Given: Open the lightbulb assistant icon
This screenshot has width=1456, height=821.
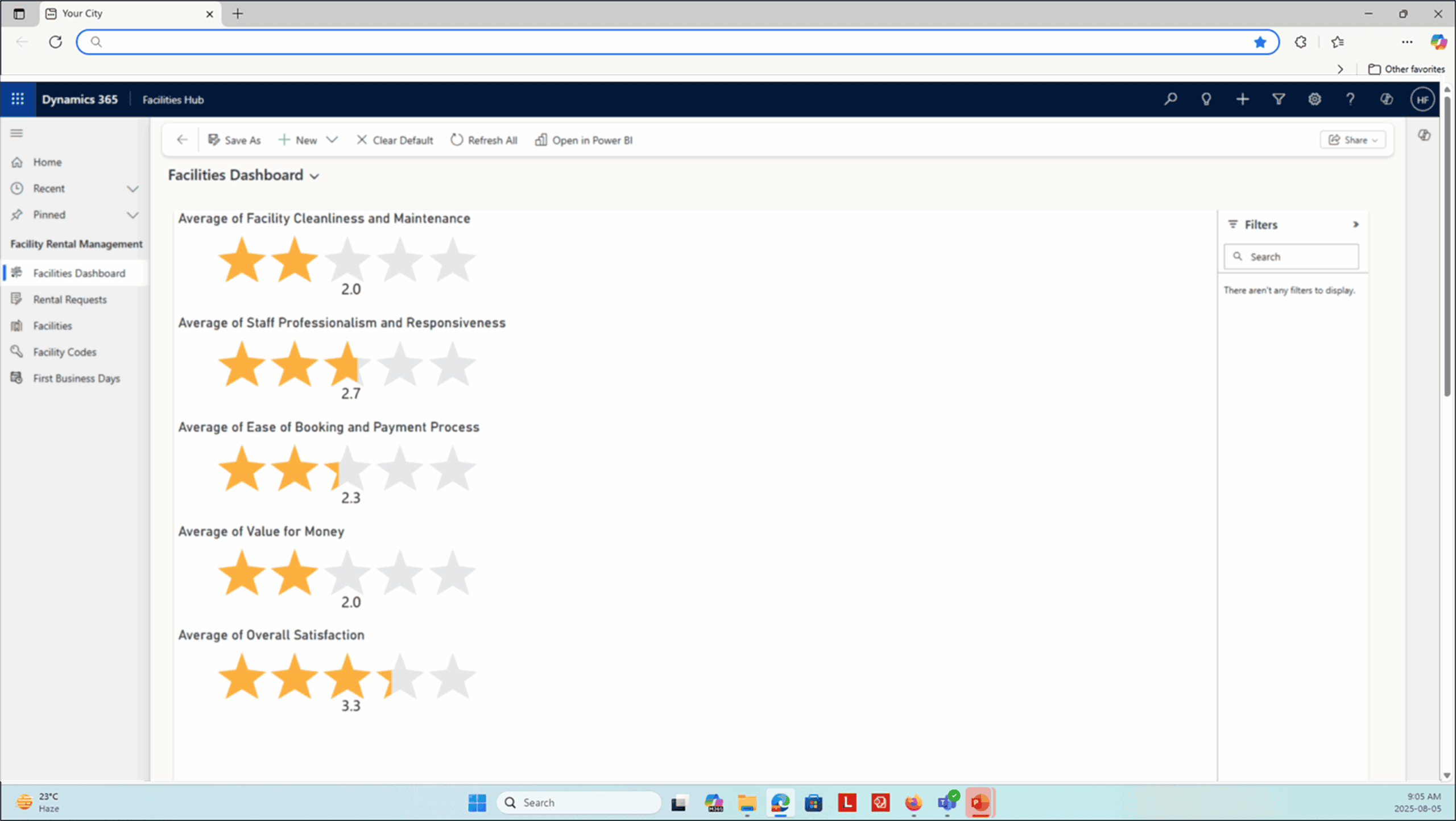Looking at the screenshot, I should [1206, 99].
